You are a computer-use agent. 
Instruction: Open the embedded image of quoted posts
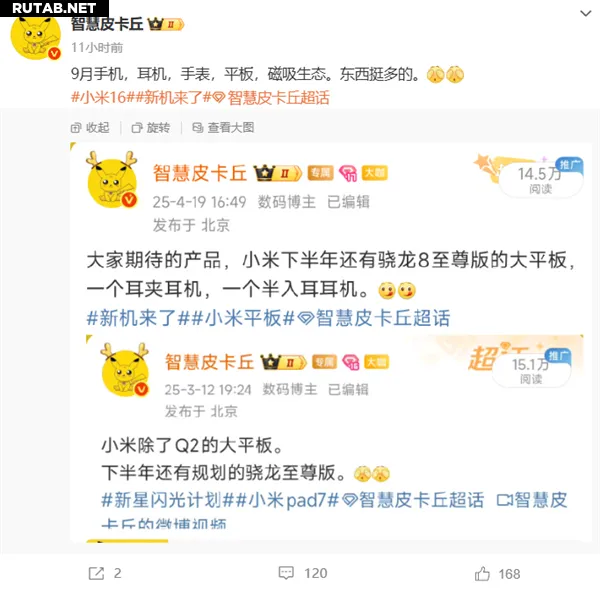coord(331,342)
